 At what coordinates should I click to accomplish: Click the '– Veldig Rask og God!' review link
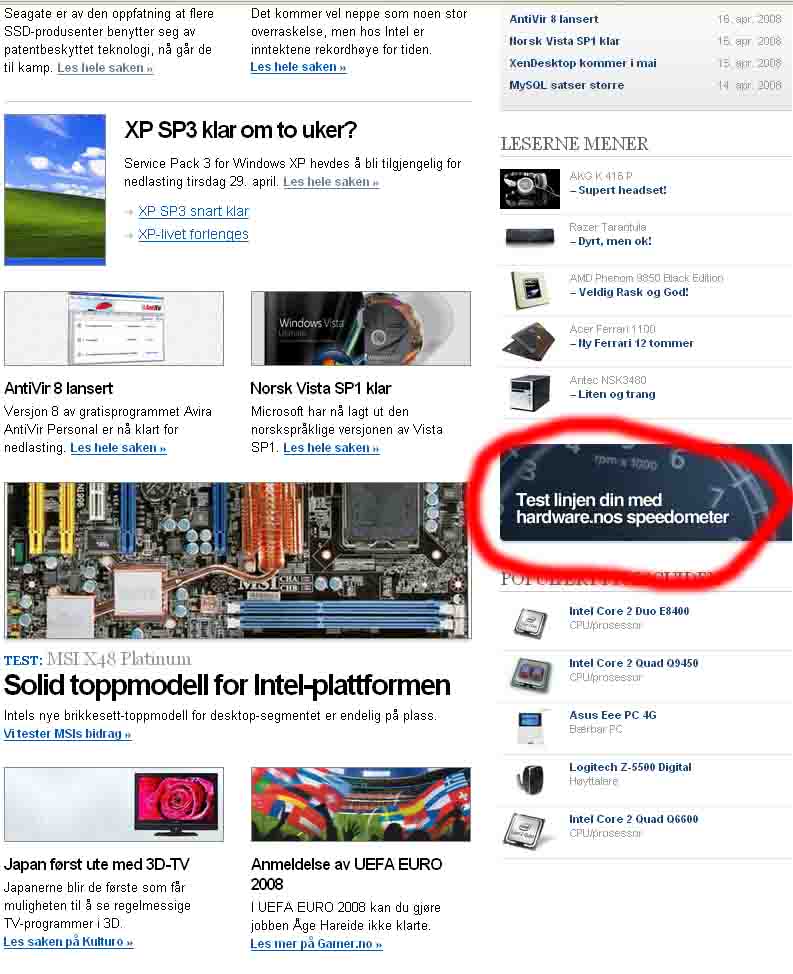pos(629,293)
